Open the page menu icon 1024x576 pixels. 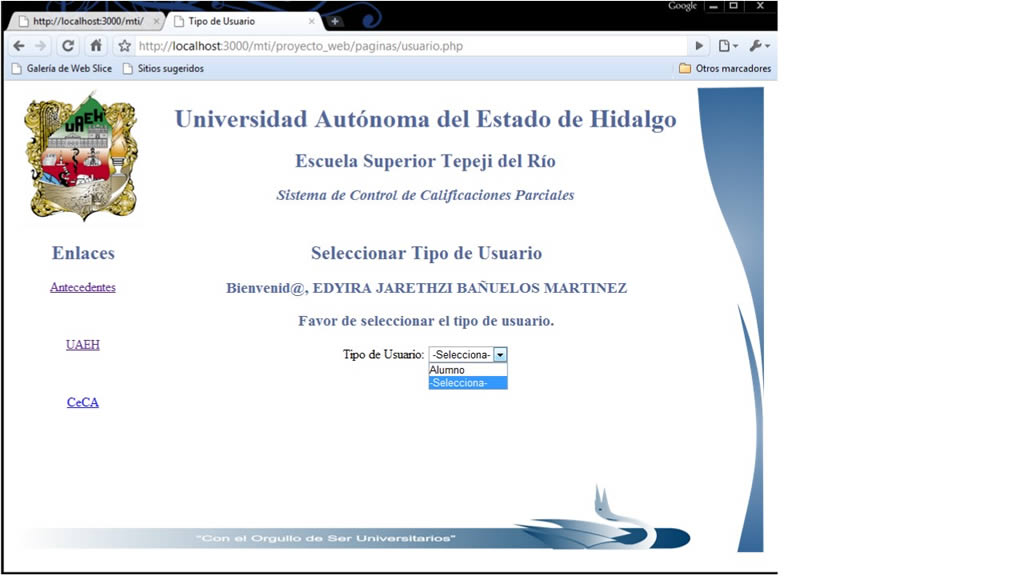point(728,46)
